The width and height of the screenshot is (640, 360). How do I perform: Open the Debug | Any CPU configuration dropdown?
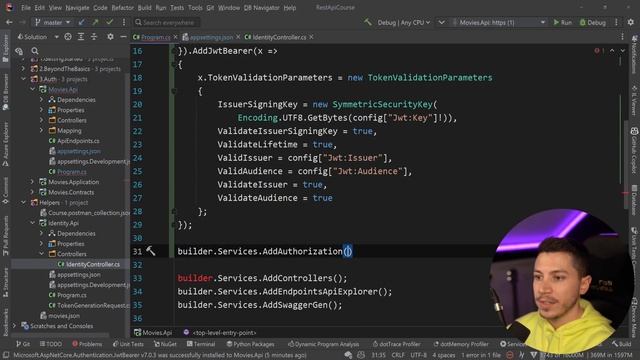pos(403,22)
